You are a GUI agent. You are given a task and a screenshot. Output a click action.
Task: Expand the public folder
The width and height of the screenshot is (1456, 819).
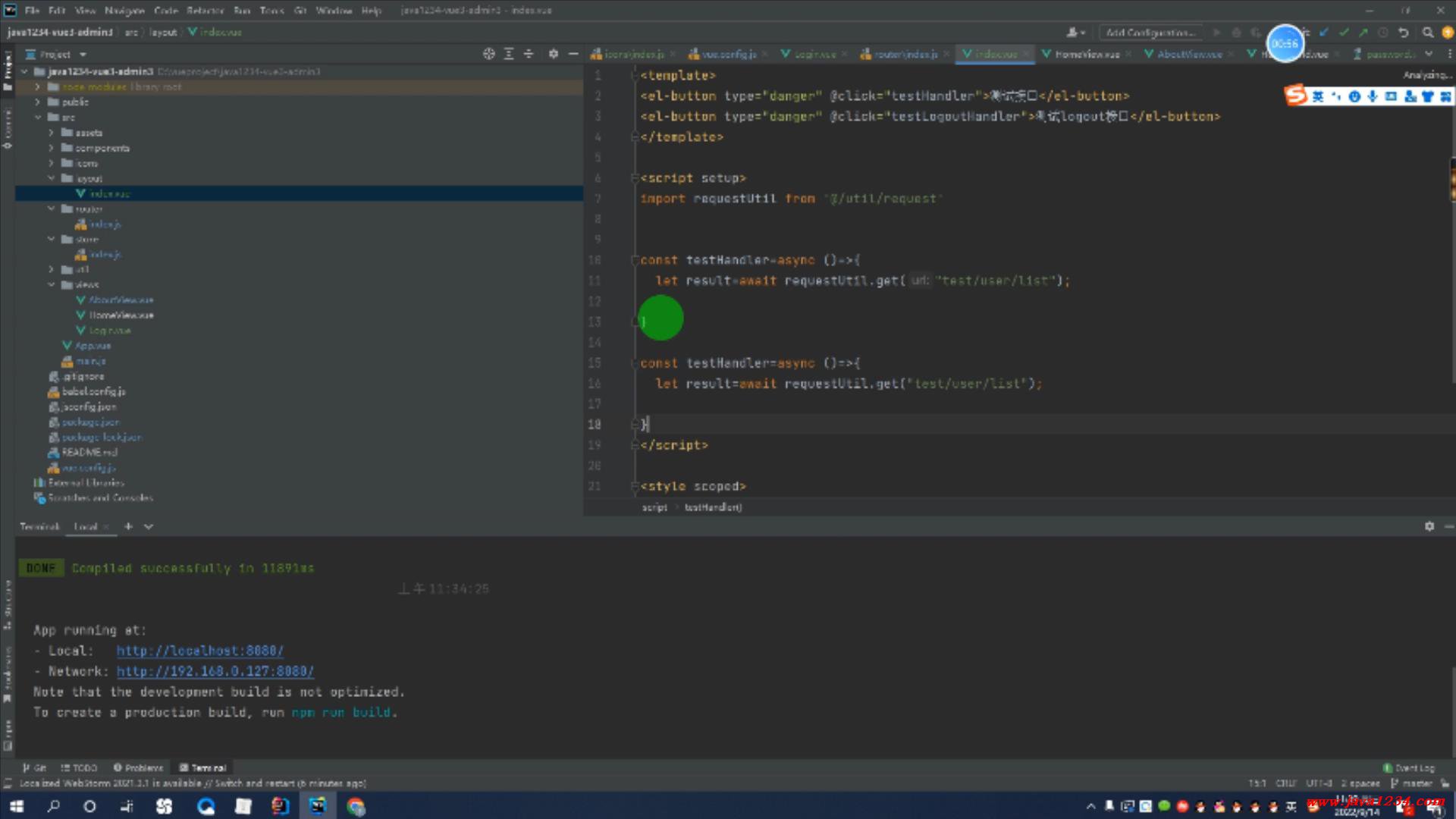pos(37,102)
